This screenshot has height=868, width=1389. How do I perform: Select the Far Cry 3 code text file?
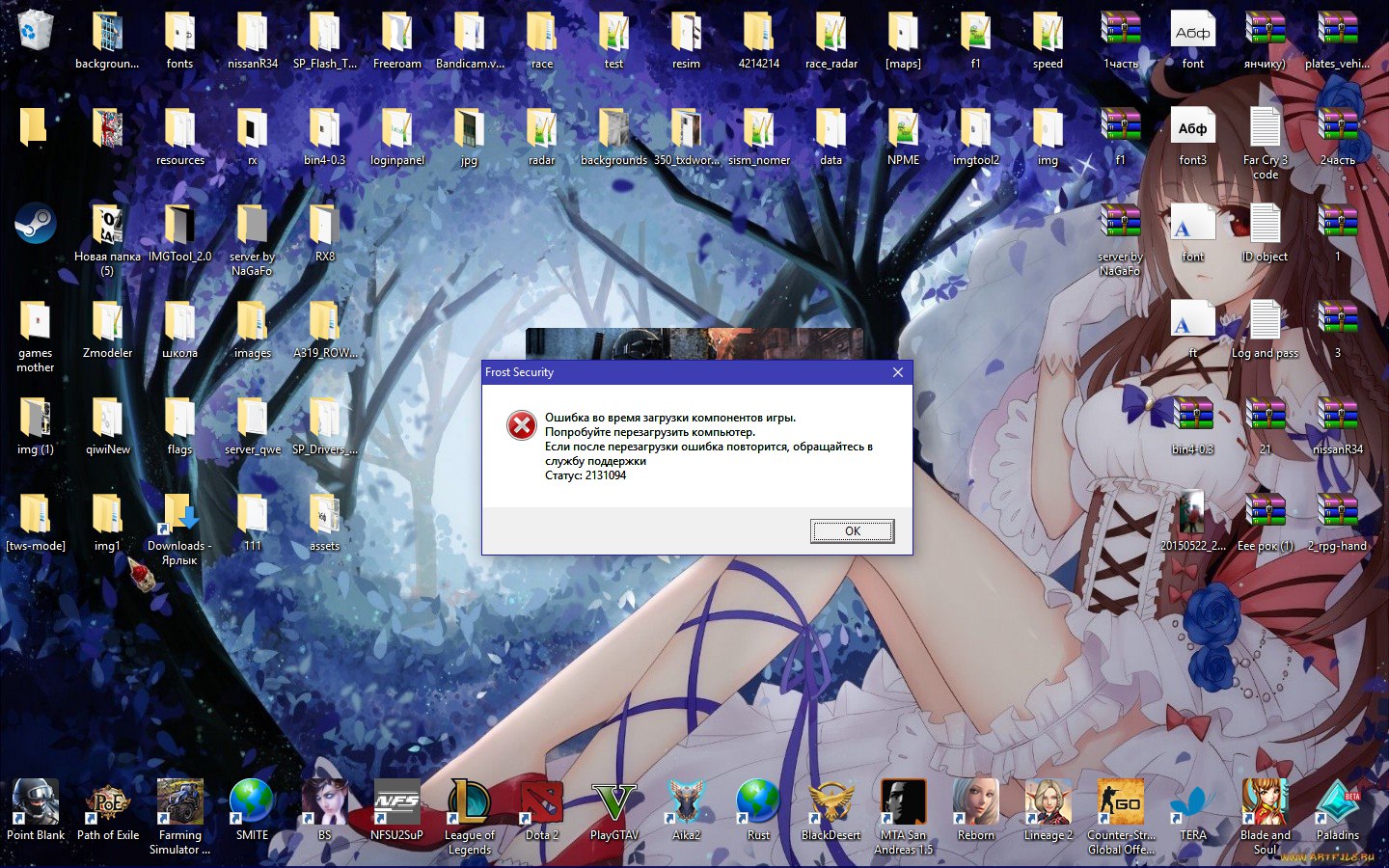click(1265, 128)
